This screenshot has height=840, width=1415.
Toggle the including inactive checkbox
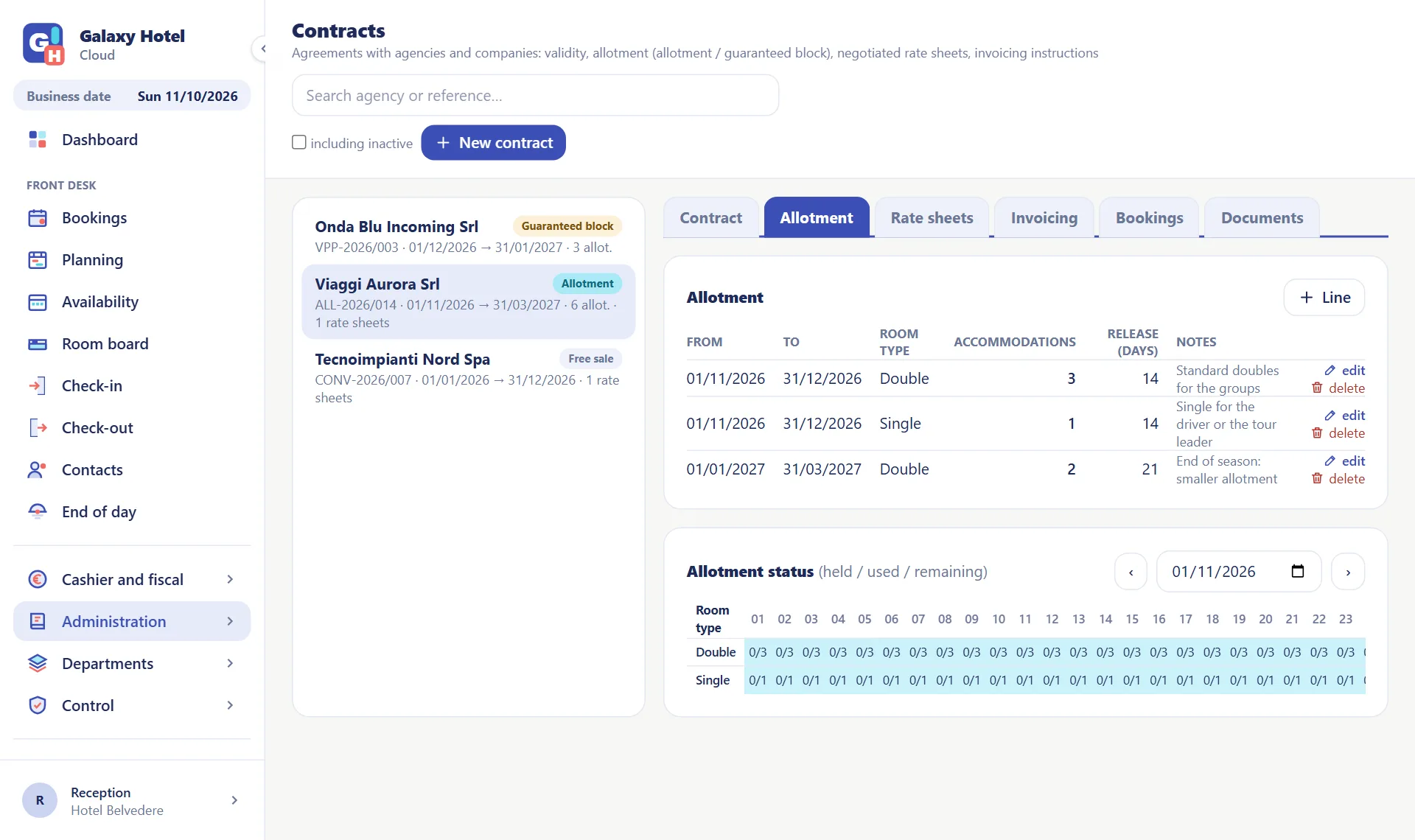coord(299,142)
